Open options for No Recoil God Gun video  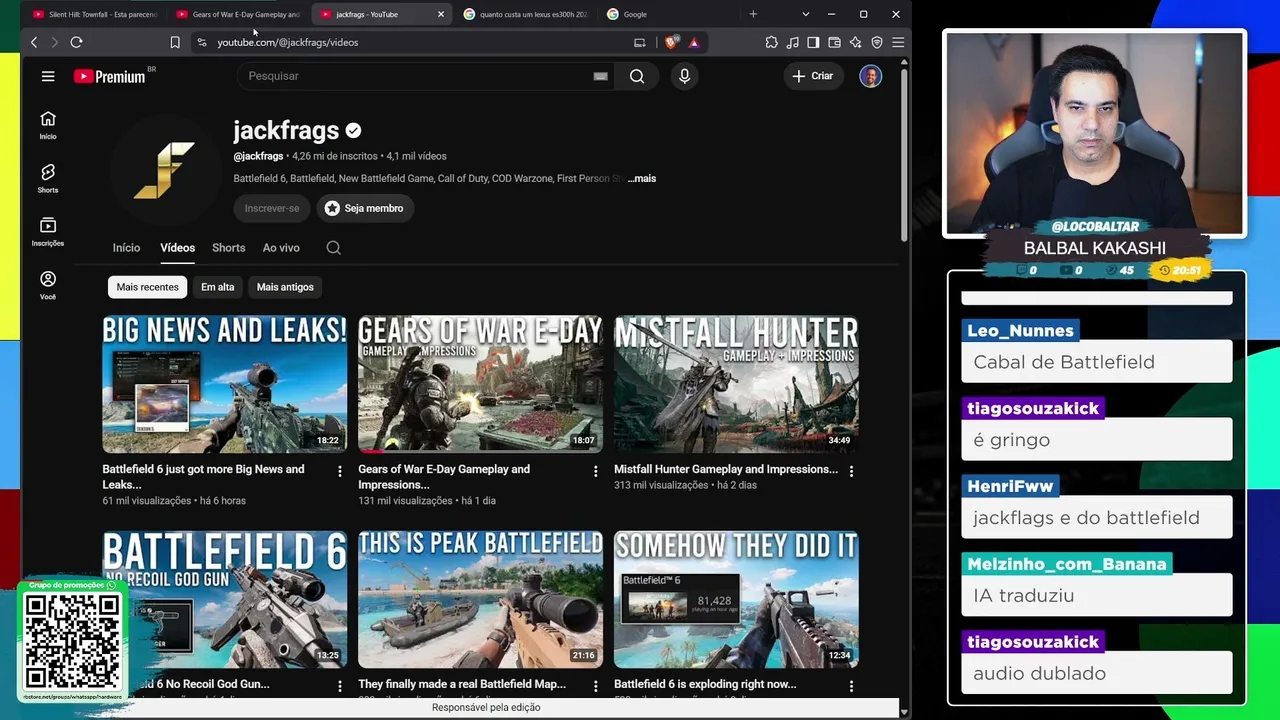(x=340, y=687)
